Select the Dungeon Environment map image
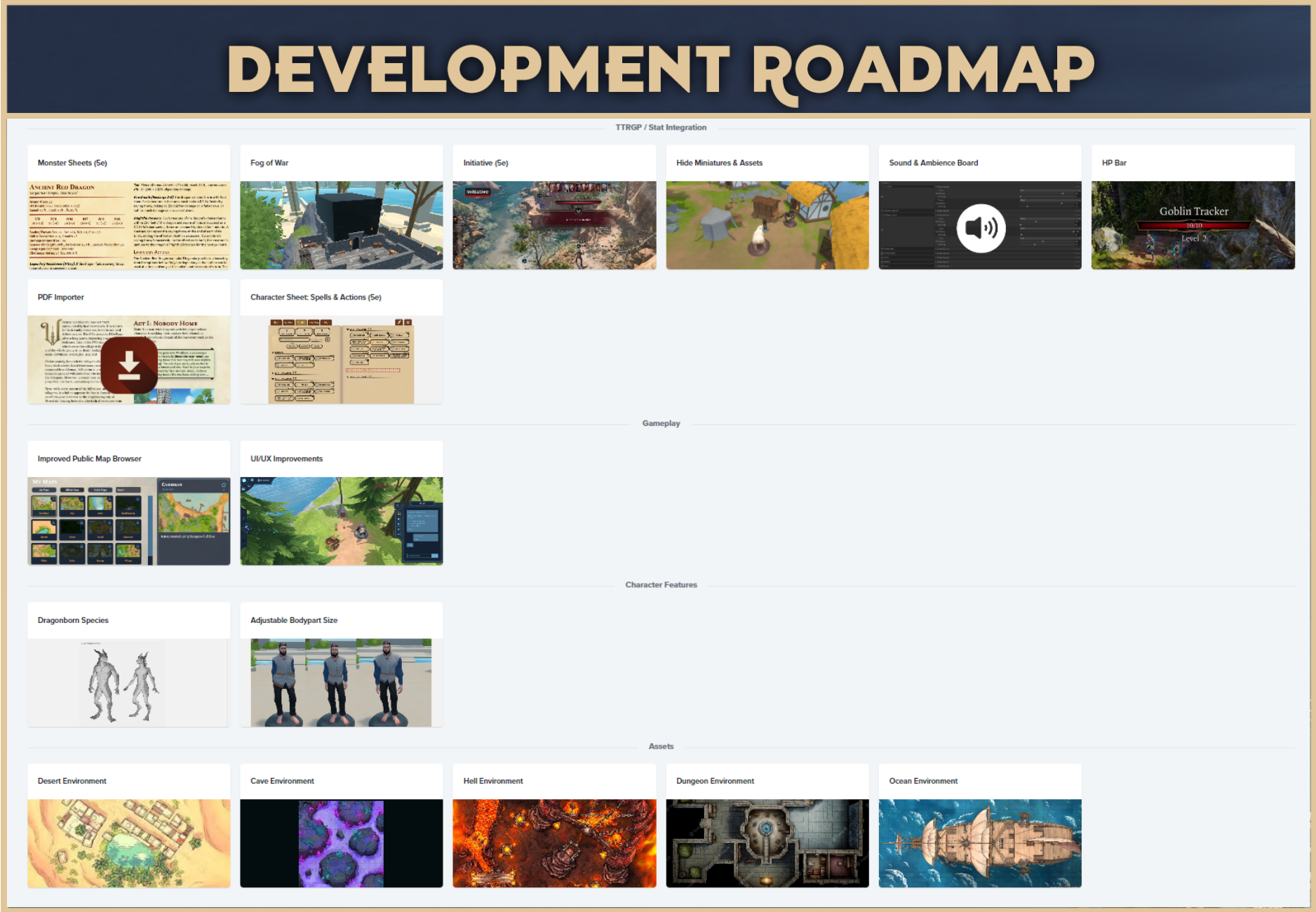1316x912 pixels. 767,843
